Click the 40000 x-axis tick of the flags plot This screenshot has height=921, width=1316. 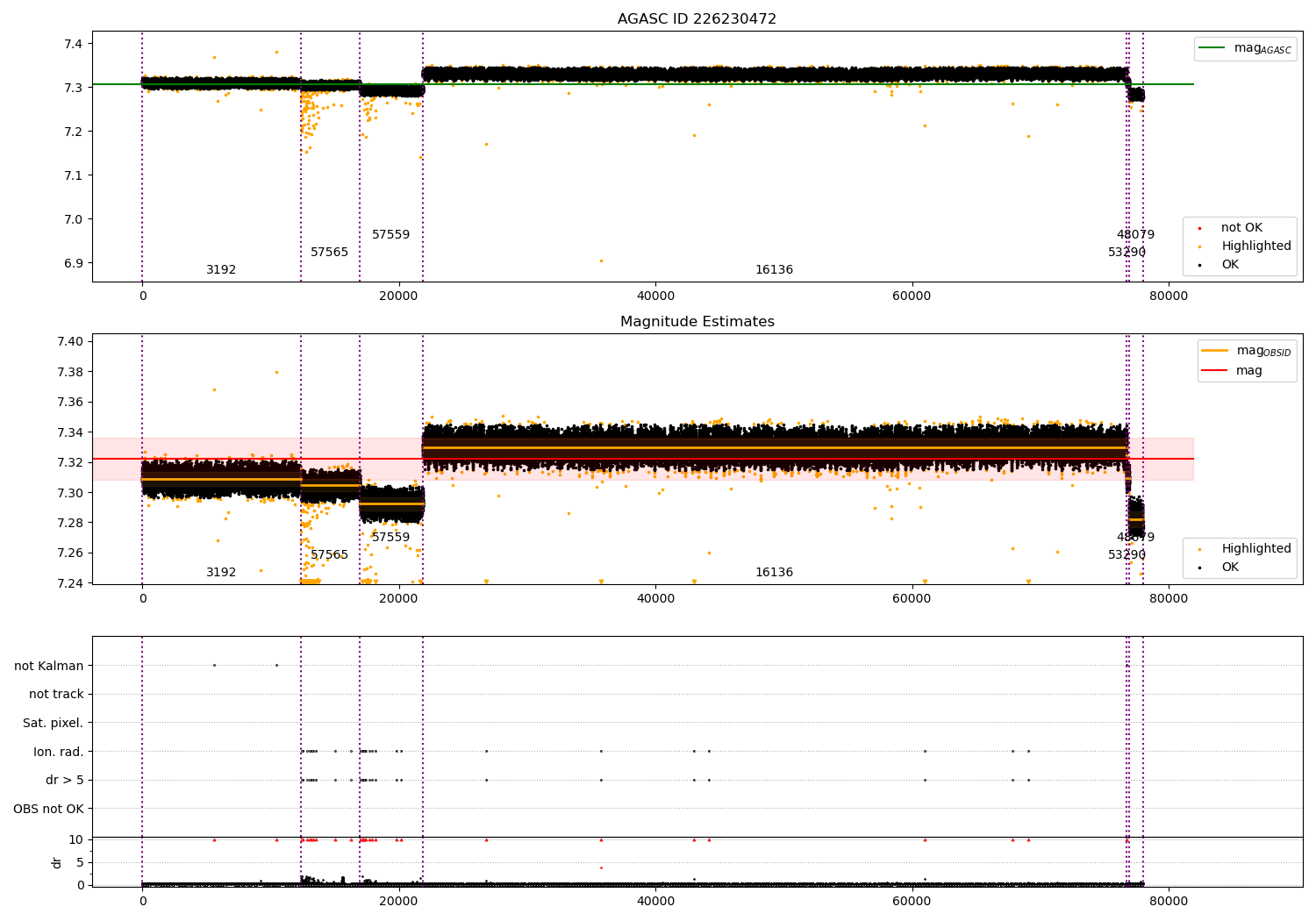[656, 901]
